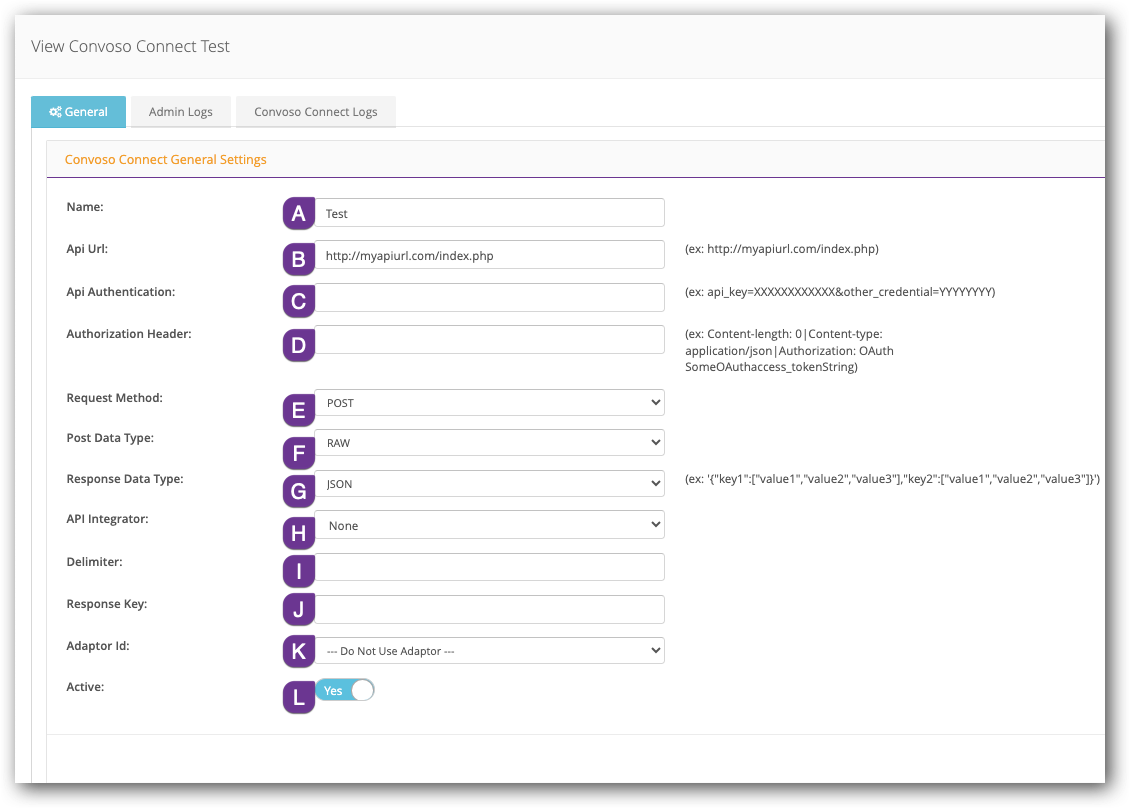This screenshot has width=1130, height=808.
Task: Click the Adaptor Id label
Action: point(98,646)
